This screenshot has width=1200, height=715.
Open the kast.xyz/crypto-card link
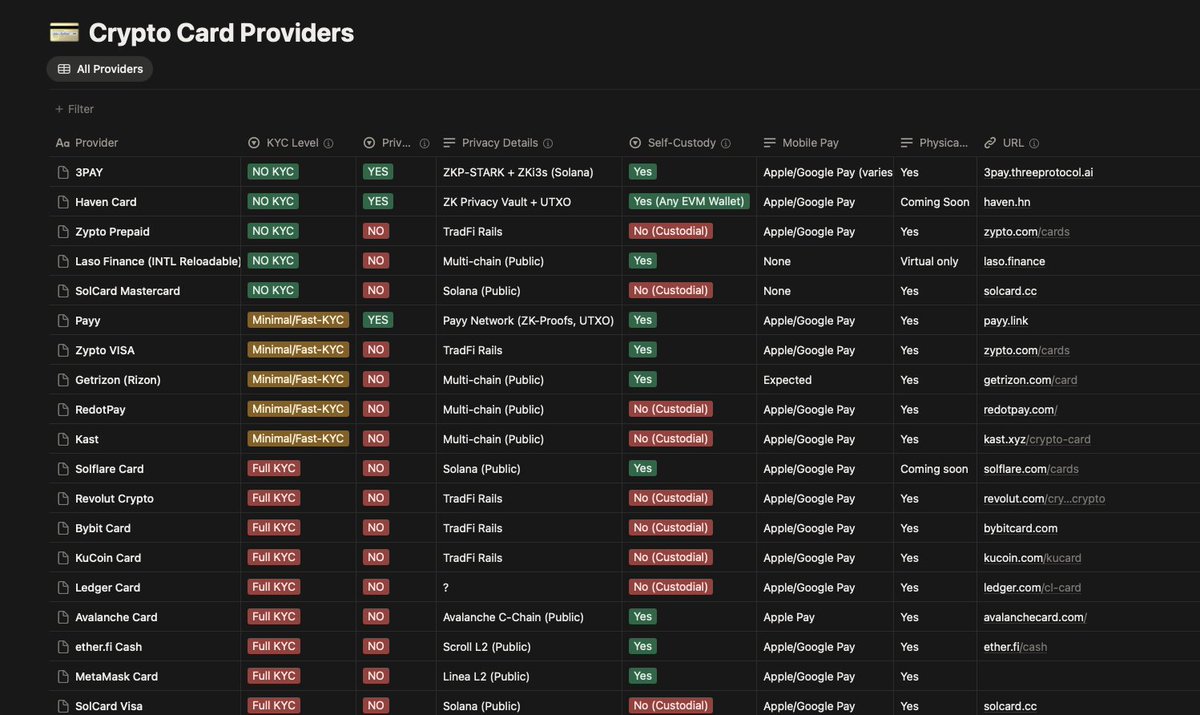[x=1037, y=439]
